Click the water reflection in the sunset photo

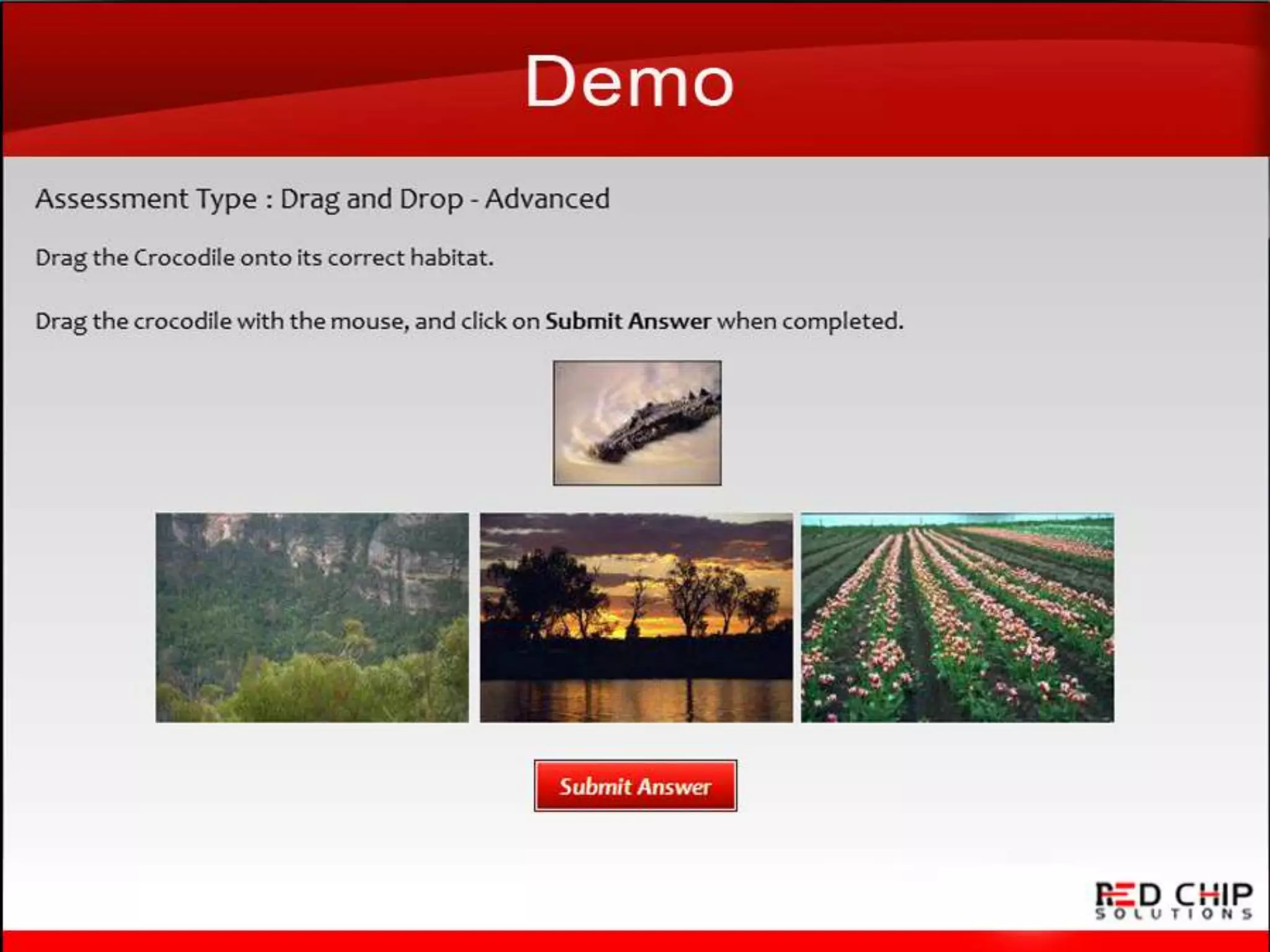point(636,699)
